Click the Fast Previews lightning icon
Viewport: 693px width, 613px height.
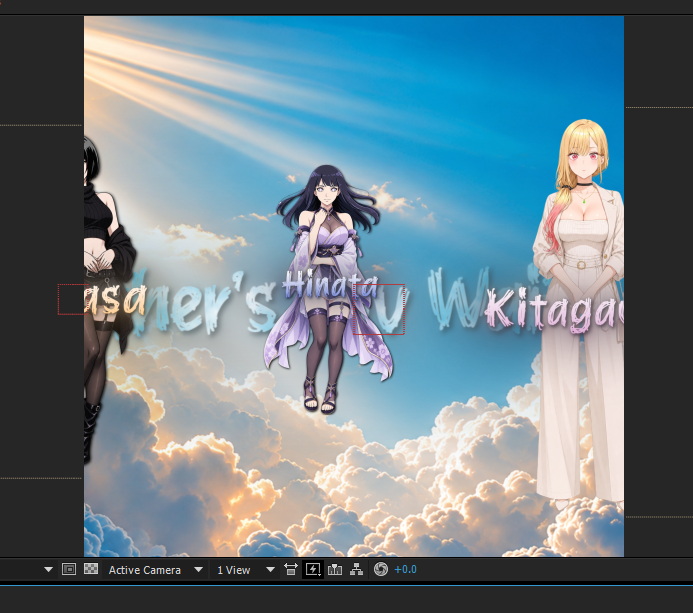pos(313,569)
